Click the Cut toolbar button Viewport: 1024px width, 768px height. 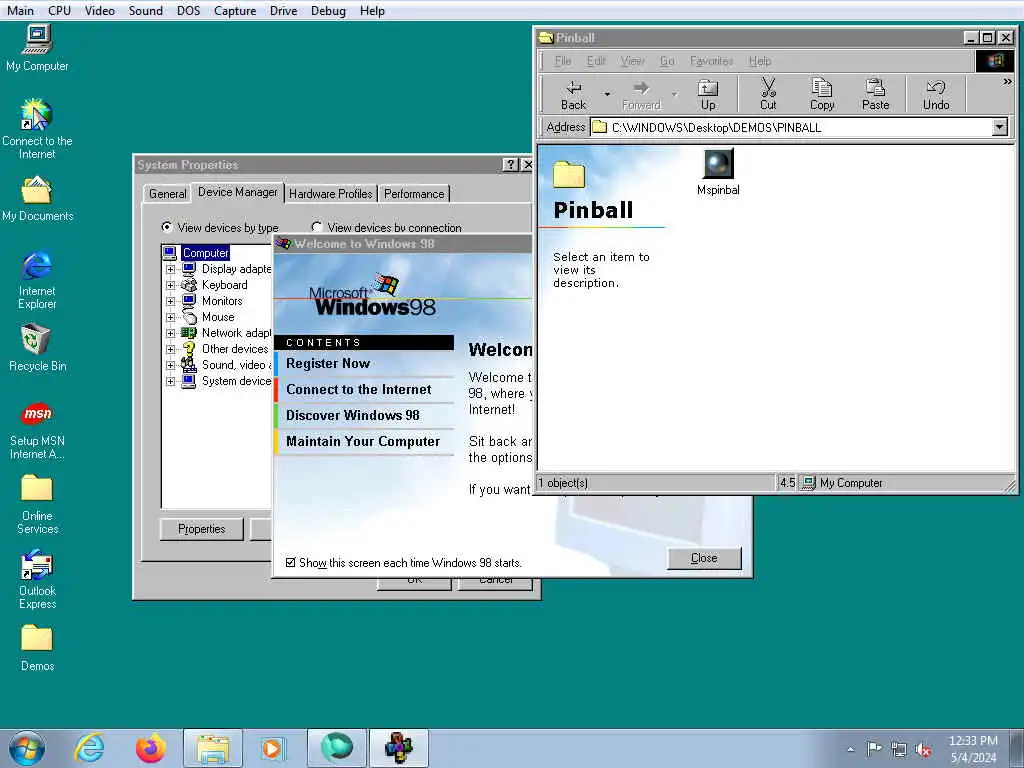point(768,95)
